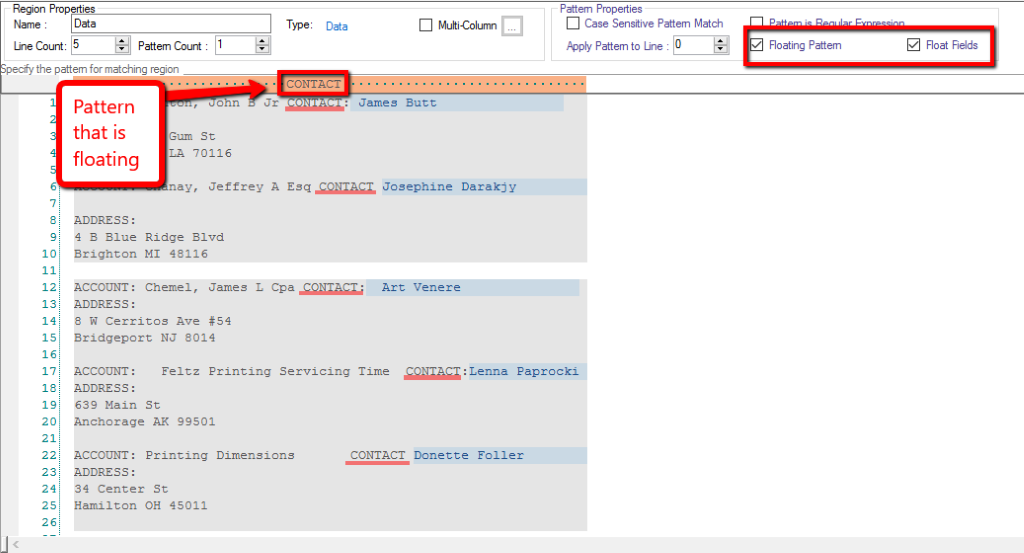The height and width of the screenshot is (553, 1024).
Task: Click the Pattern Count input box
Action: click(234, 45)
